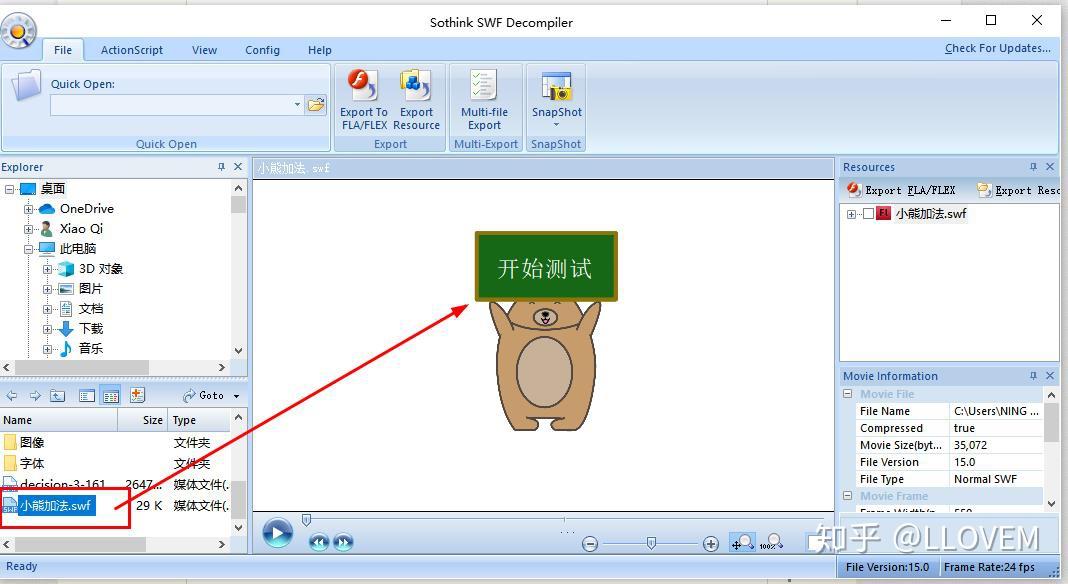Open the Help ribbon tab
The image size is (1068, 584).
coord(319,50)
